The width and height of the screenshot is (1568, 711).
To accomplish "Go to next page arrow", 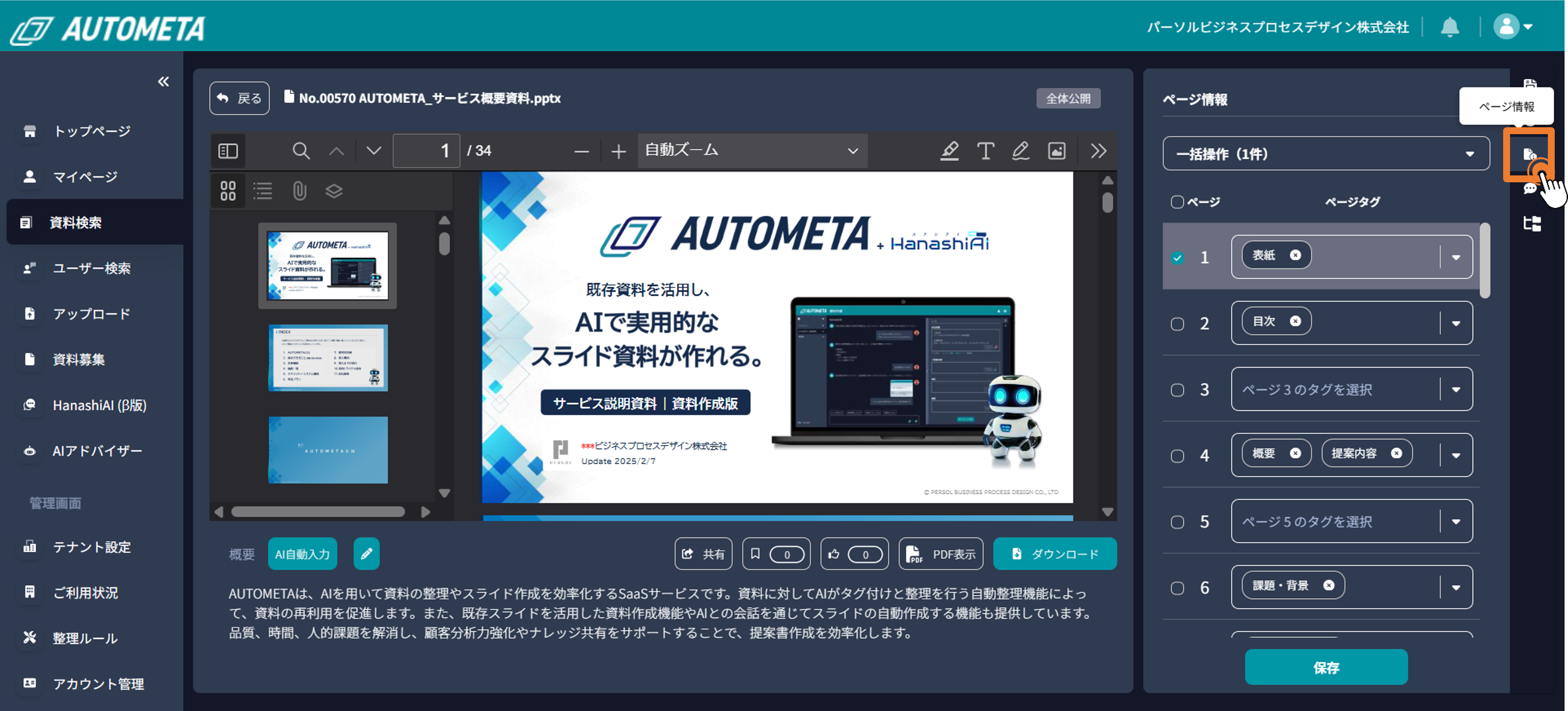I will [x=374, y=150].
